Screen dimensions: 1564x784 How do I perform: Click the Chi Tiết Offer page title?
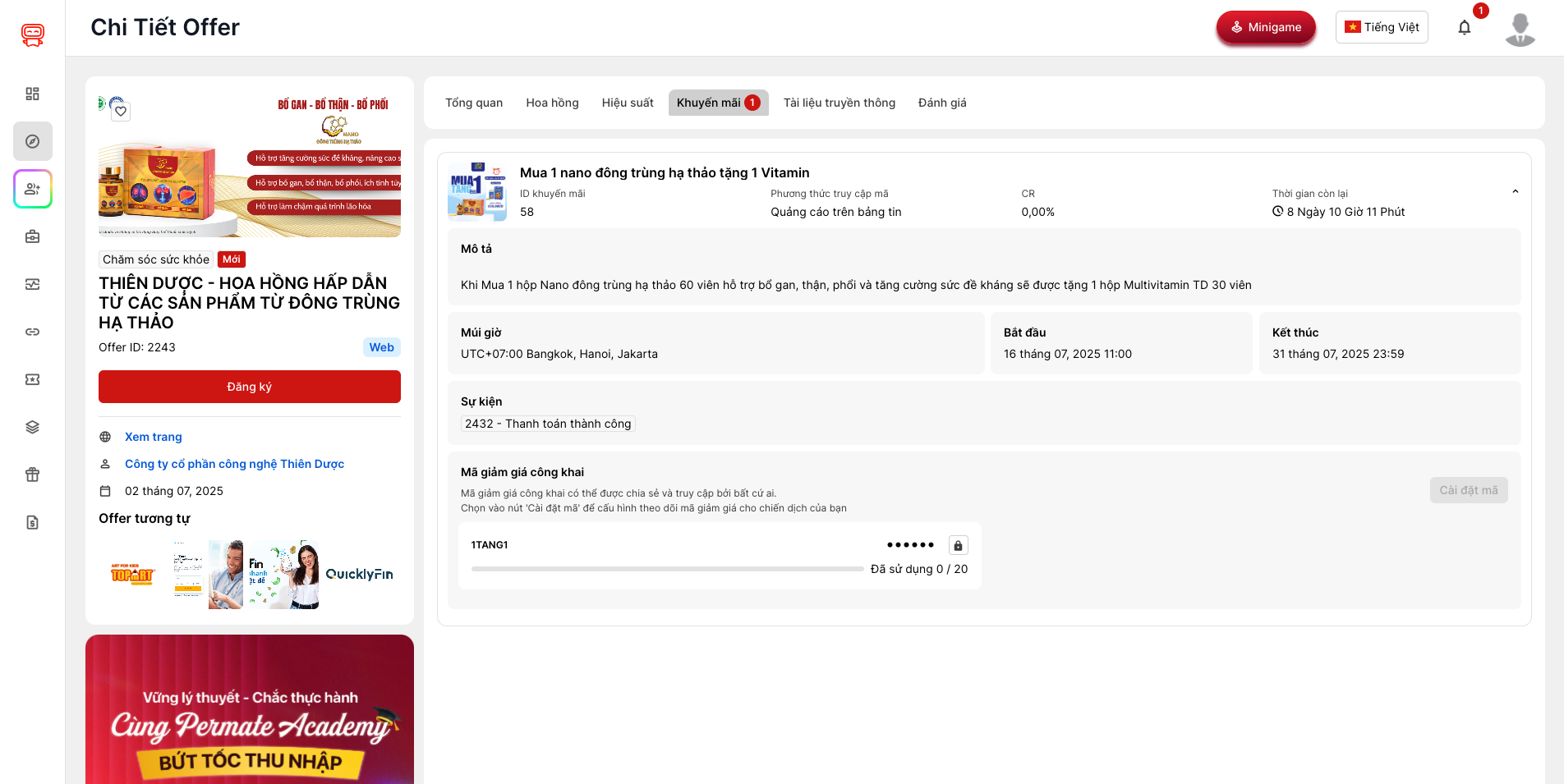165,27
